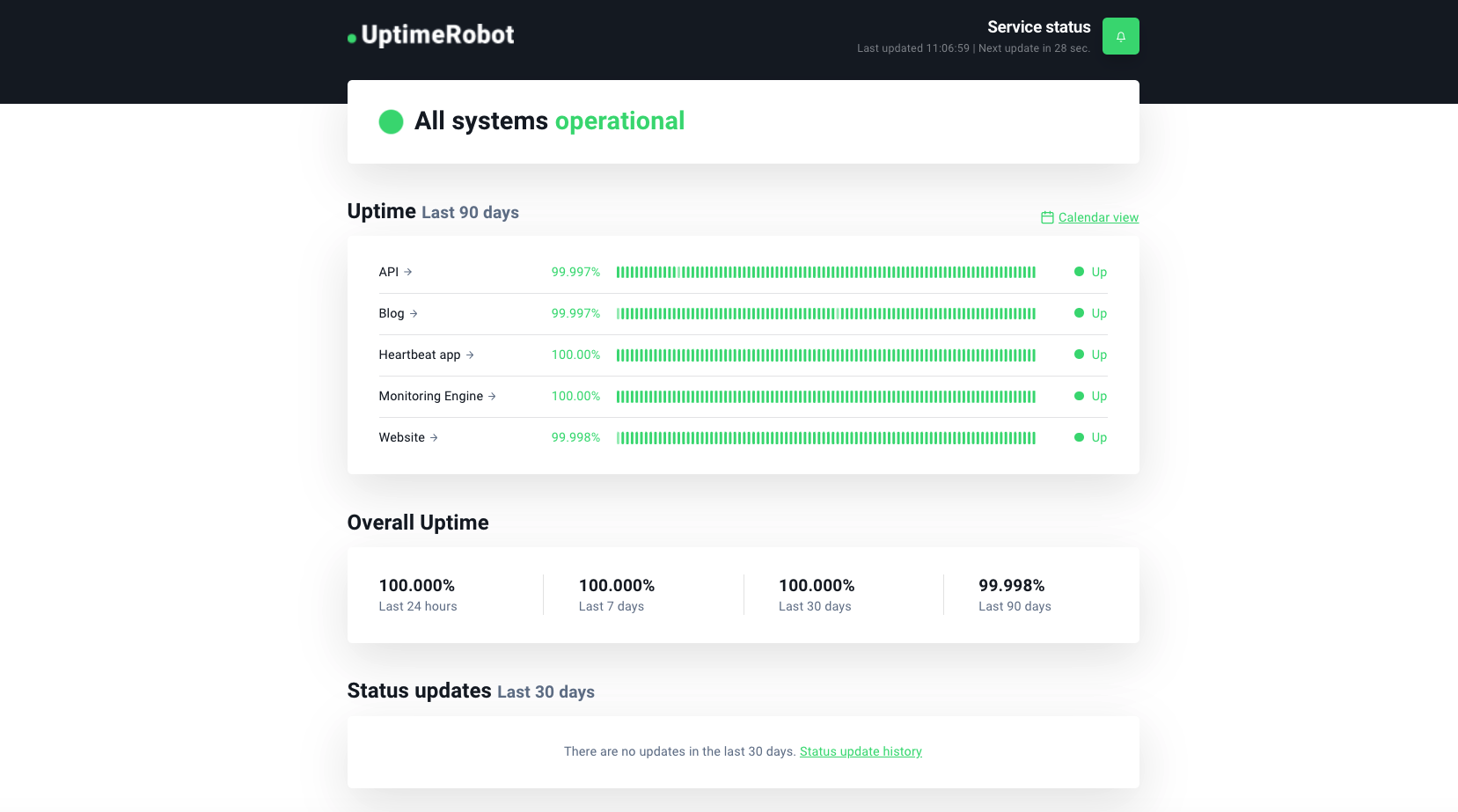Click the 'All systems operational' heading
This screenshot has height=812, width=1458.
point(549,121)
